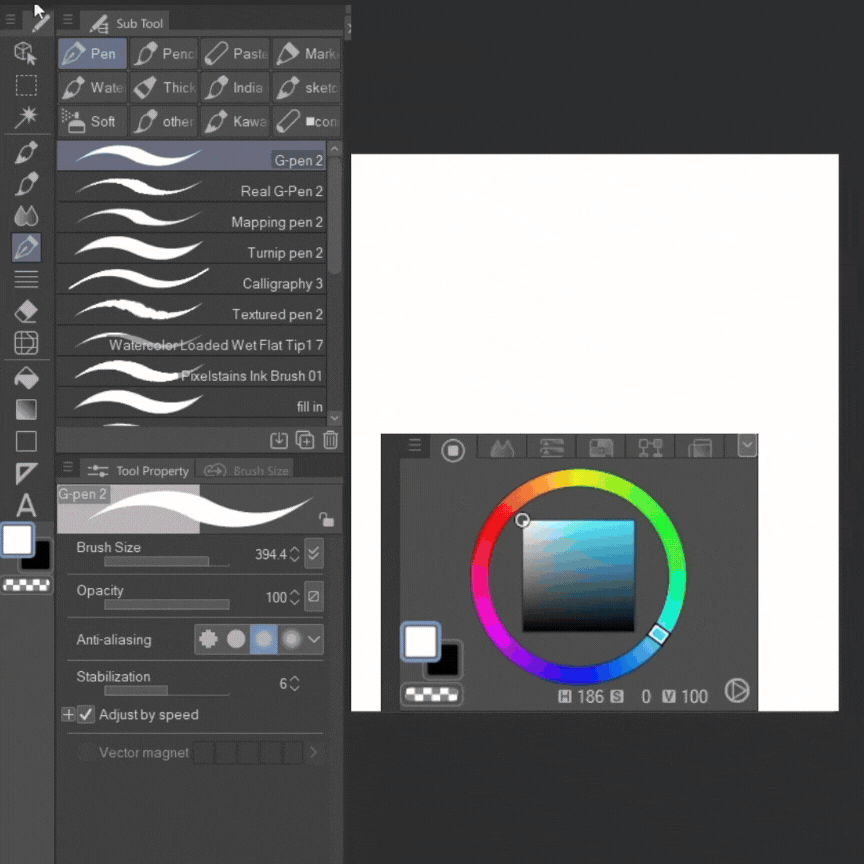Select the Calligraphy 3 brush
Screen dimensions: 864x864
(192, 280)
